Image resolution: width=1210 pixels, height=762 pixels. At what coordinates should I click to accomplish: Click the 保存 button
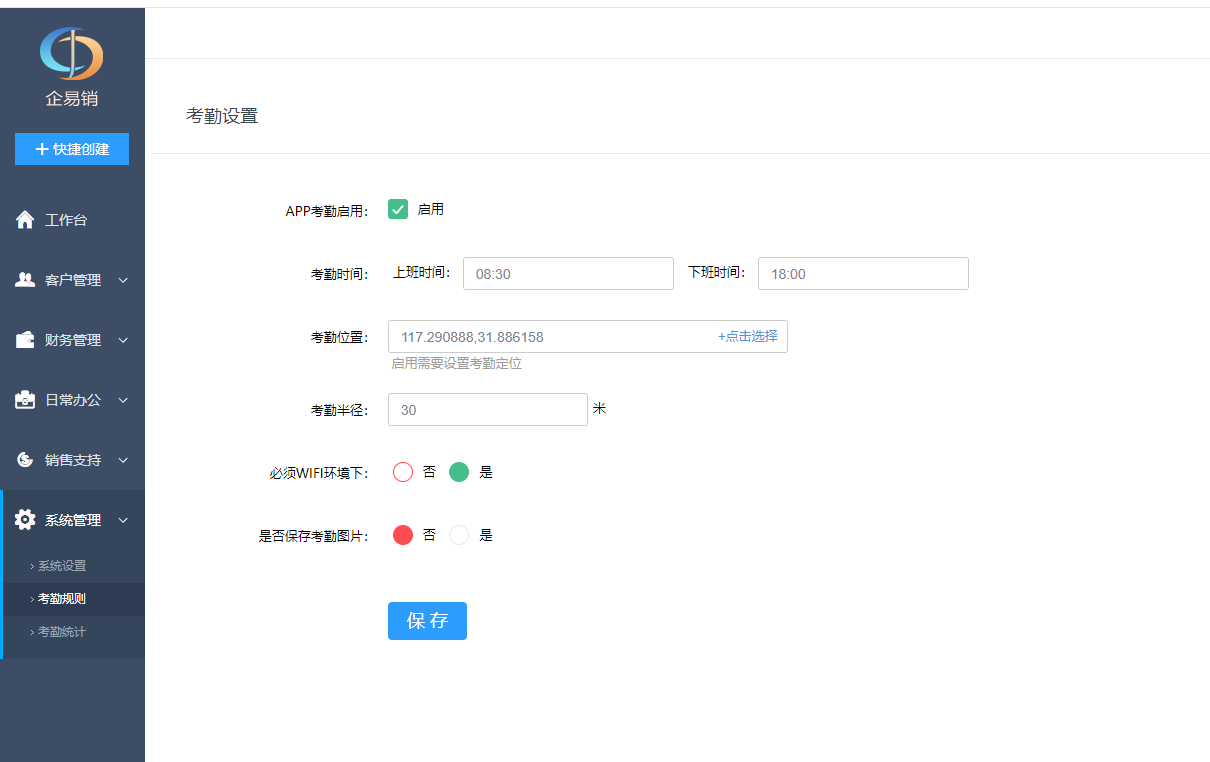(427, 621)
